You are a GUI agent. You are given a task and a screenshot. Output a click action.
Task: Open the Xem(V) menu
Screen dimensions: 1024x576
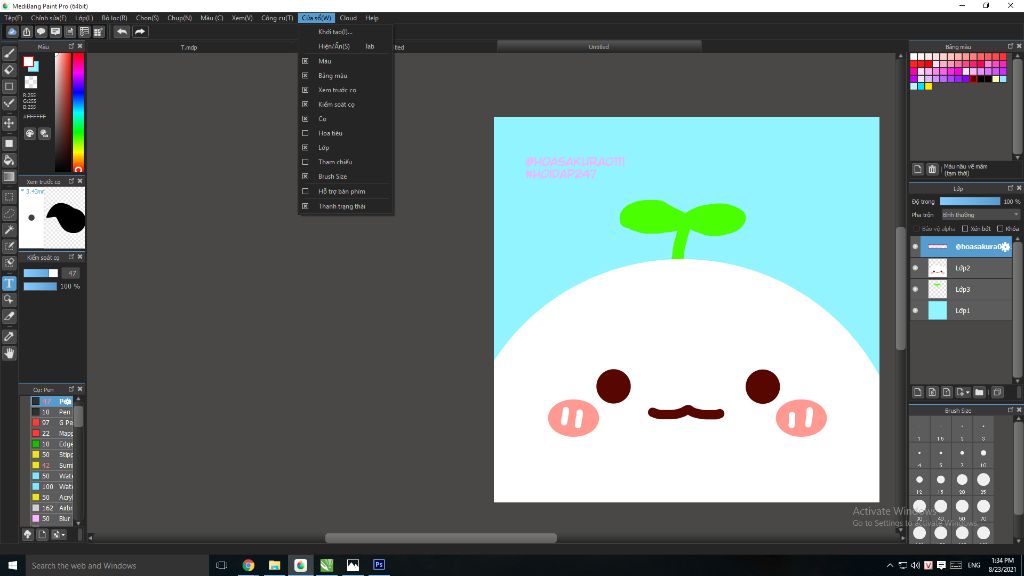242,18
